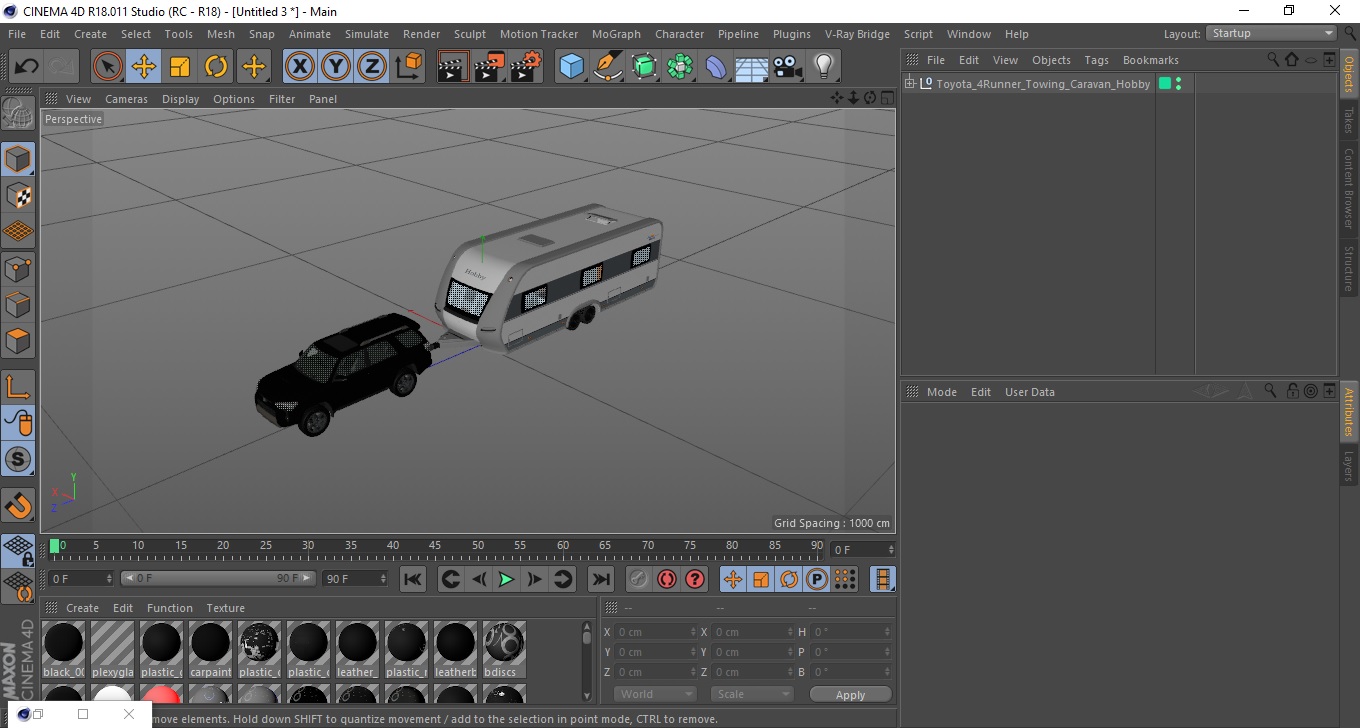Add a Cube primitive object

tap(572, 67)
